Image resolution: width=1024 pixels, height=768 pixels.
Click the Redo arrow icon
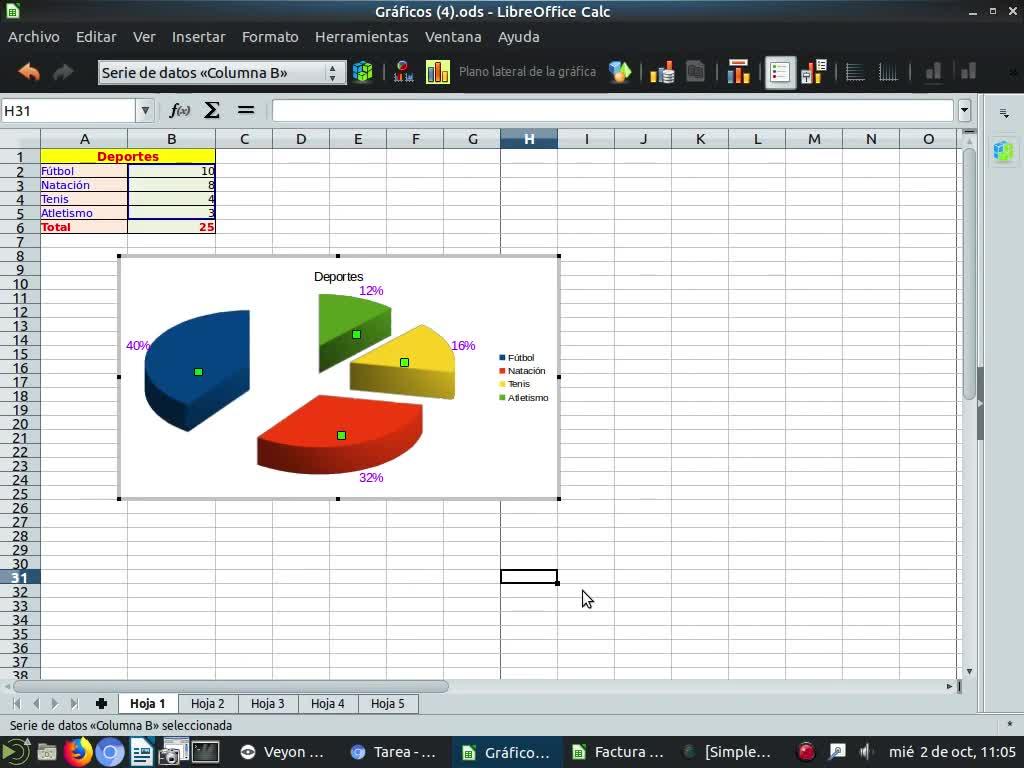point(63,72)
